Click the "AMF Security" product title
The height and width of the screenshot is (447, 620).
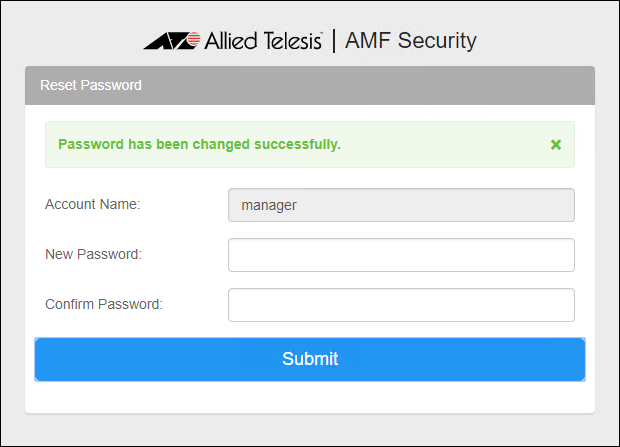[410, 41]
